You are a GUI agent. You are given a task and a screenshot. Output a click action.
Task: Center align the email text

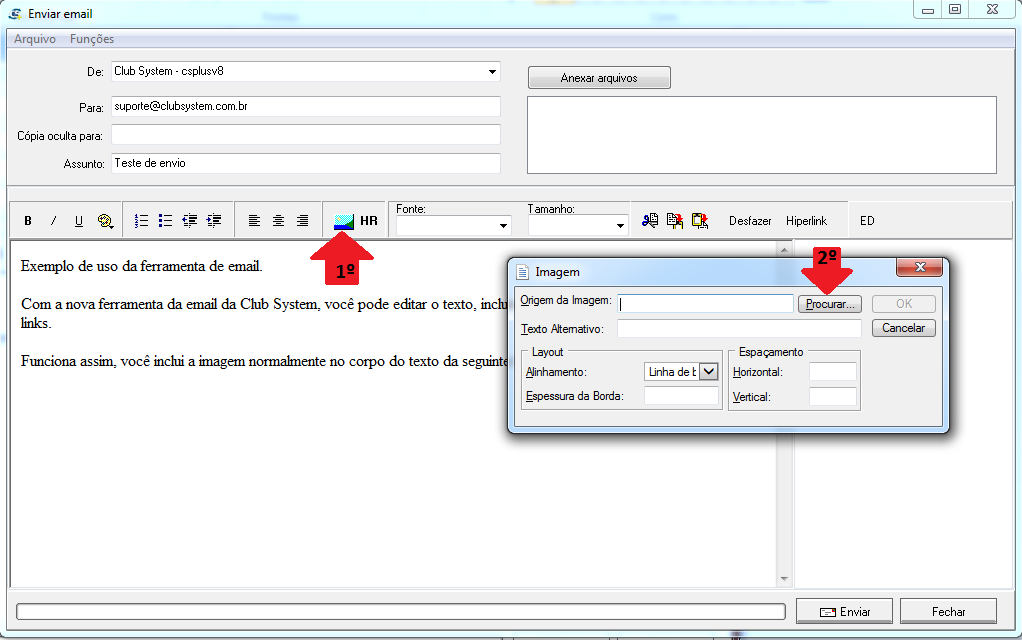[x=278, y=221]
